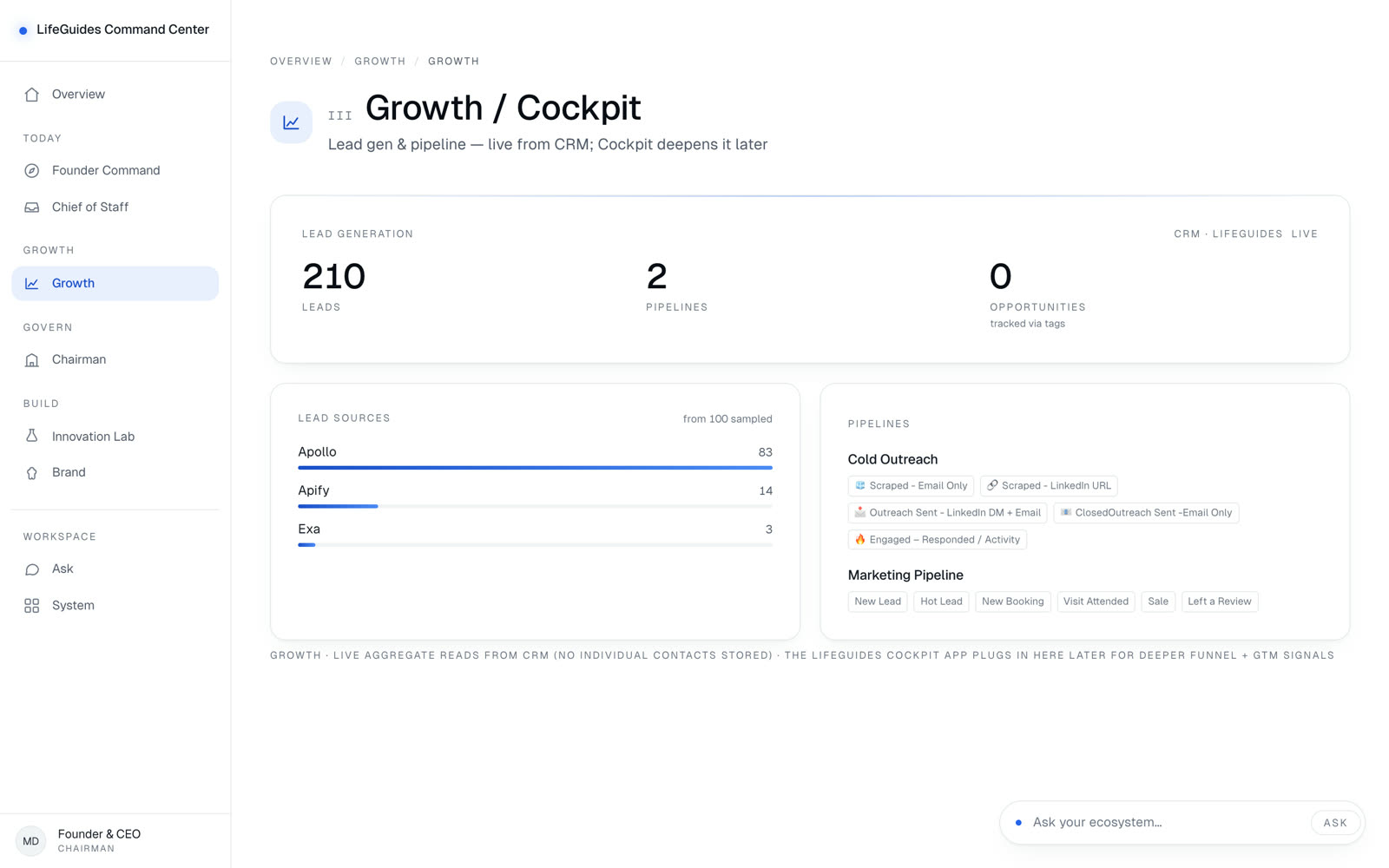Viewport: 1389px width, 868px height.
Task: Click the Apollo lead source progress bar
Action: 535,468
